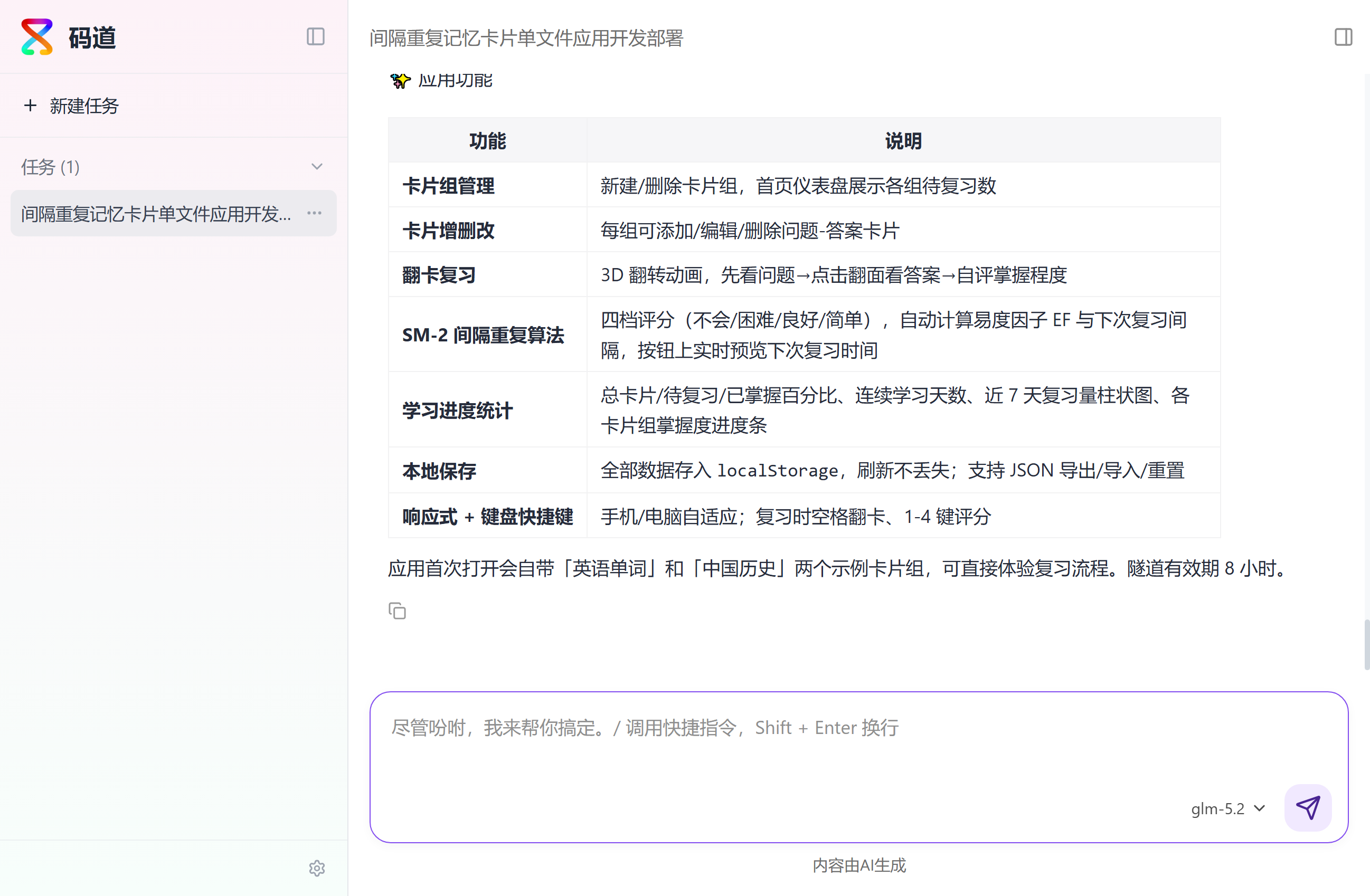This screenshot has height=896, width=1370.
Task: Send message with the paper plane button
Action: 1307,807
